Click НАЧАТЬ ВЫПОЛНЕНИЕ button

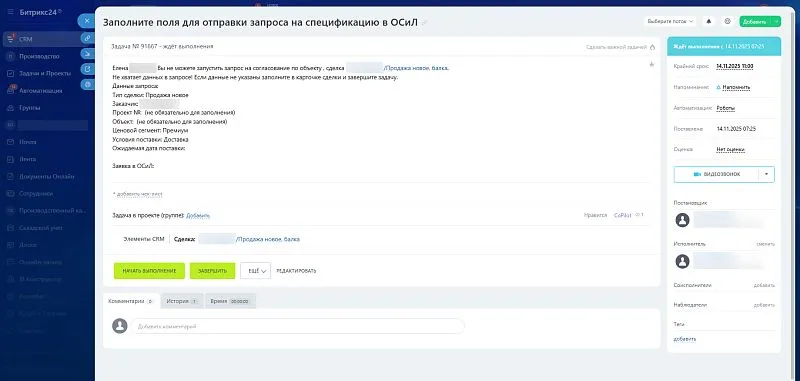149,271
